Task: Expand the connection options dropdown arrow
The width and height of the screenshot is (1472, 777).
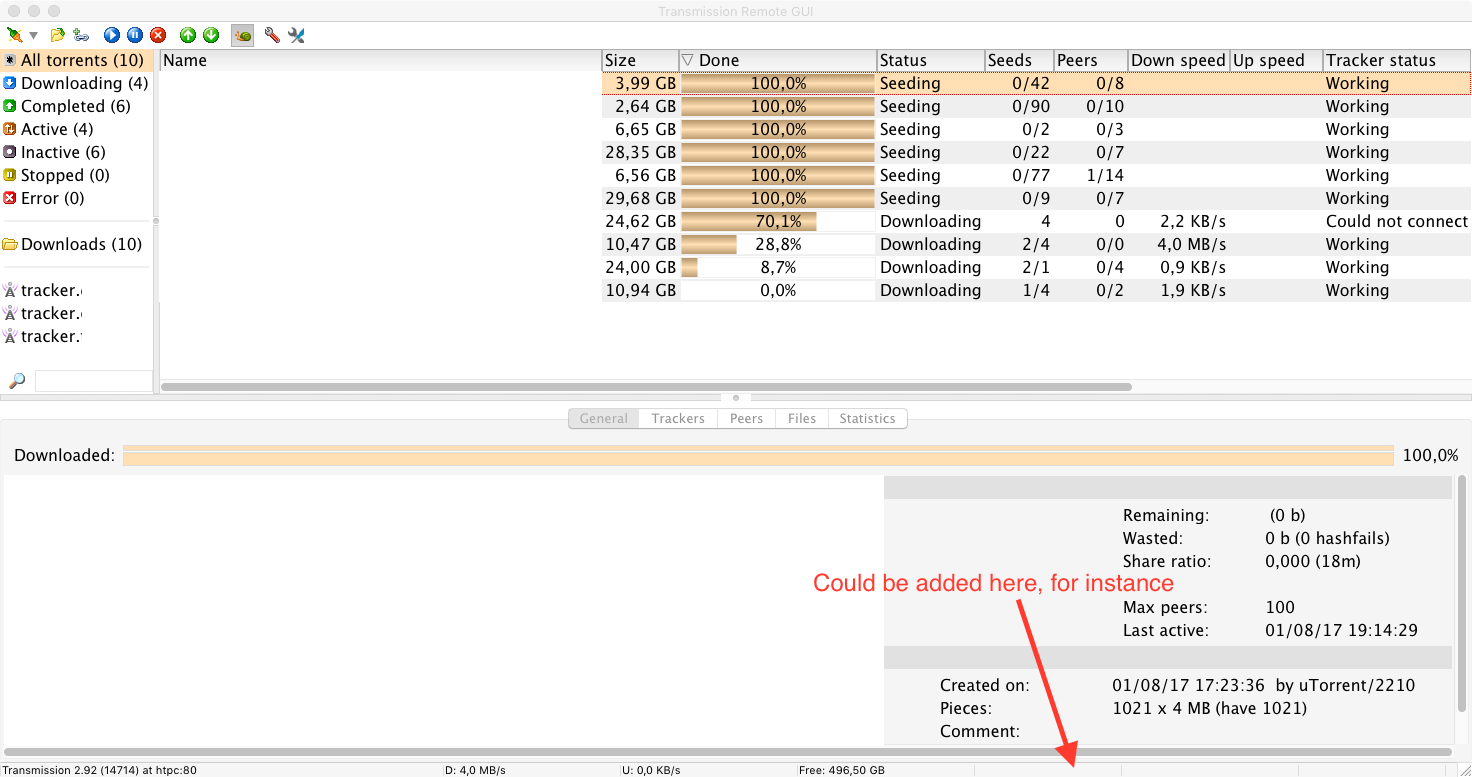Action: click(x=31, y=34)
